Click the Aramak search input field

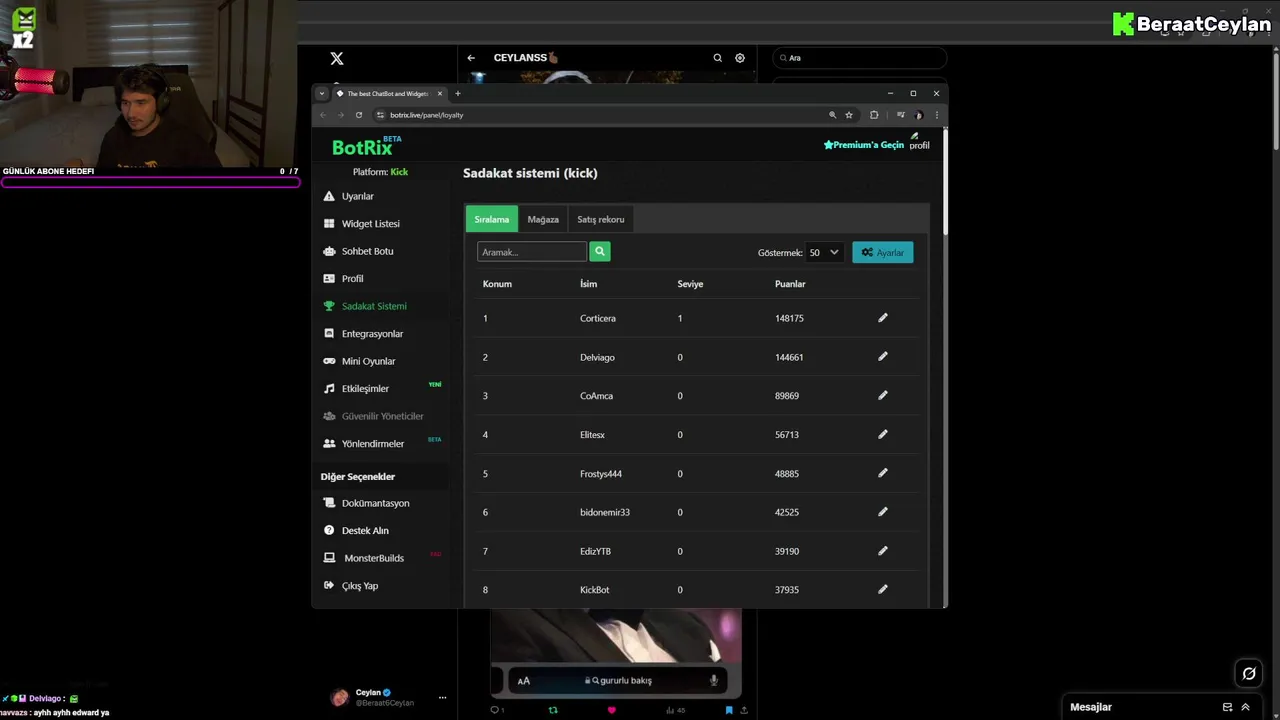(x=532, y=252)
